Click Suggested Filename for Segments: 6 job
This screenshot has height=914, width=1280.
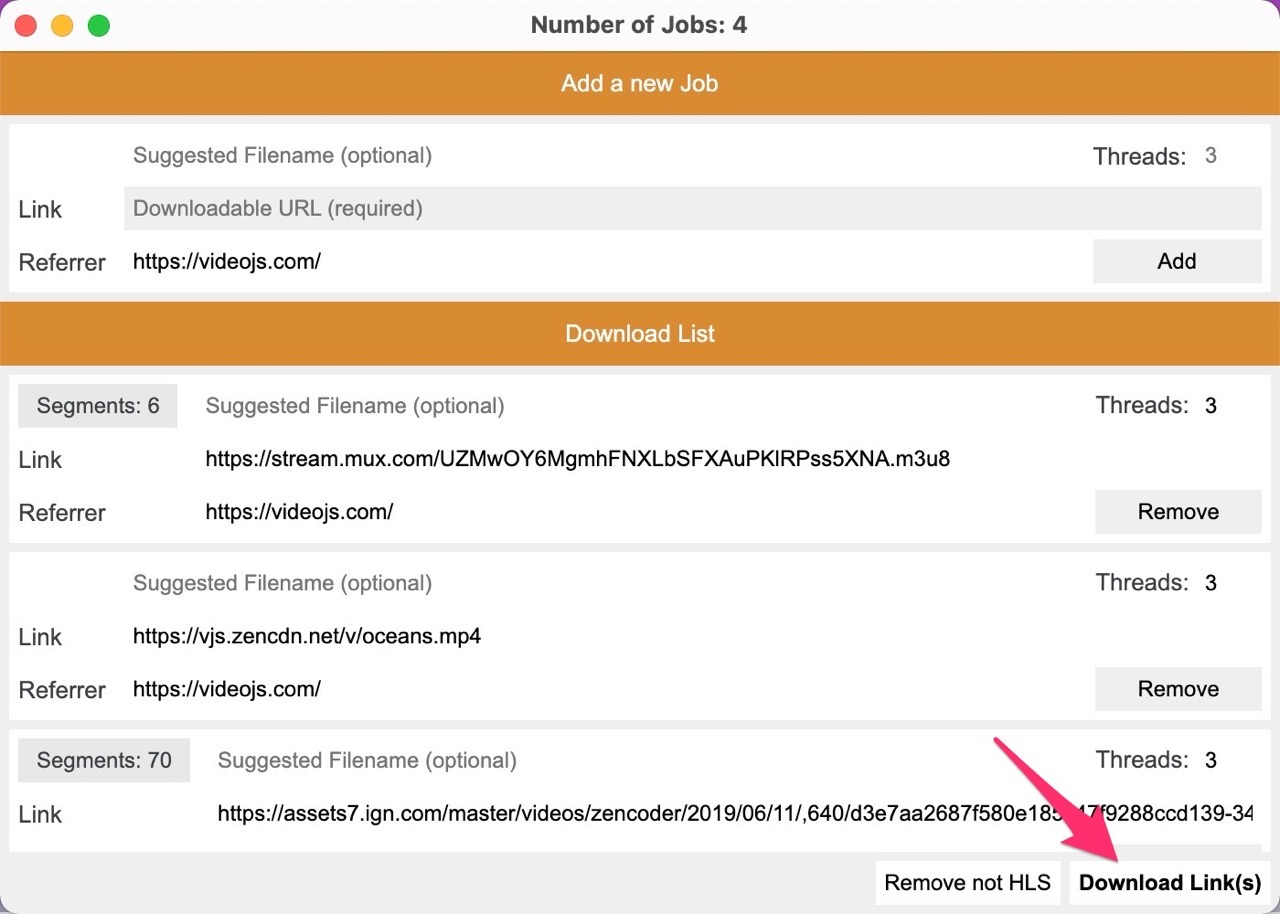pos(640,406)
